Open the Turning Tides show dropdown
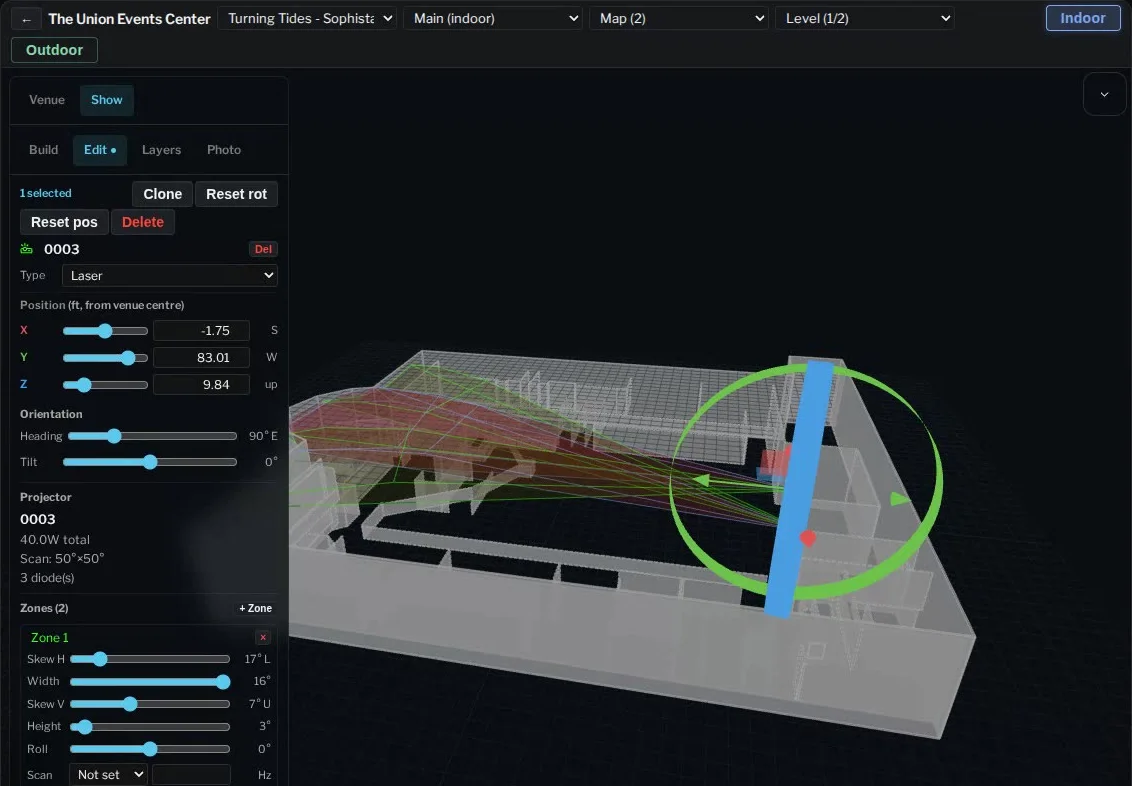This screenshot has width=1132, height=786. point(309,19)
